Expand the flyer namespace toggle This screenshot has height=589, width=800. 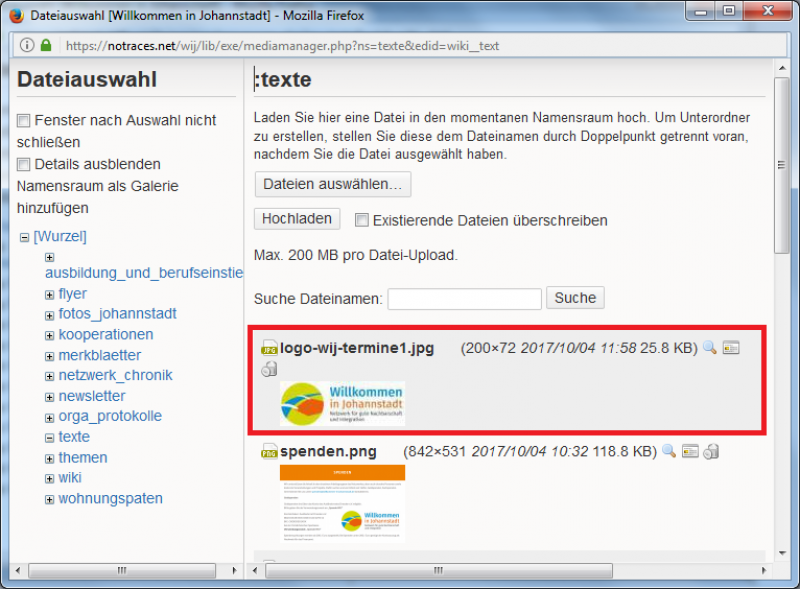click(x=49, y=294)
